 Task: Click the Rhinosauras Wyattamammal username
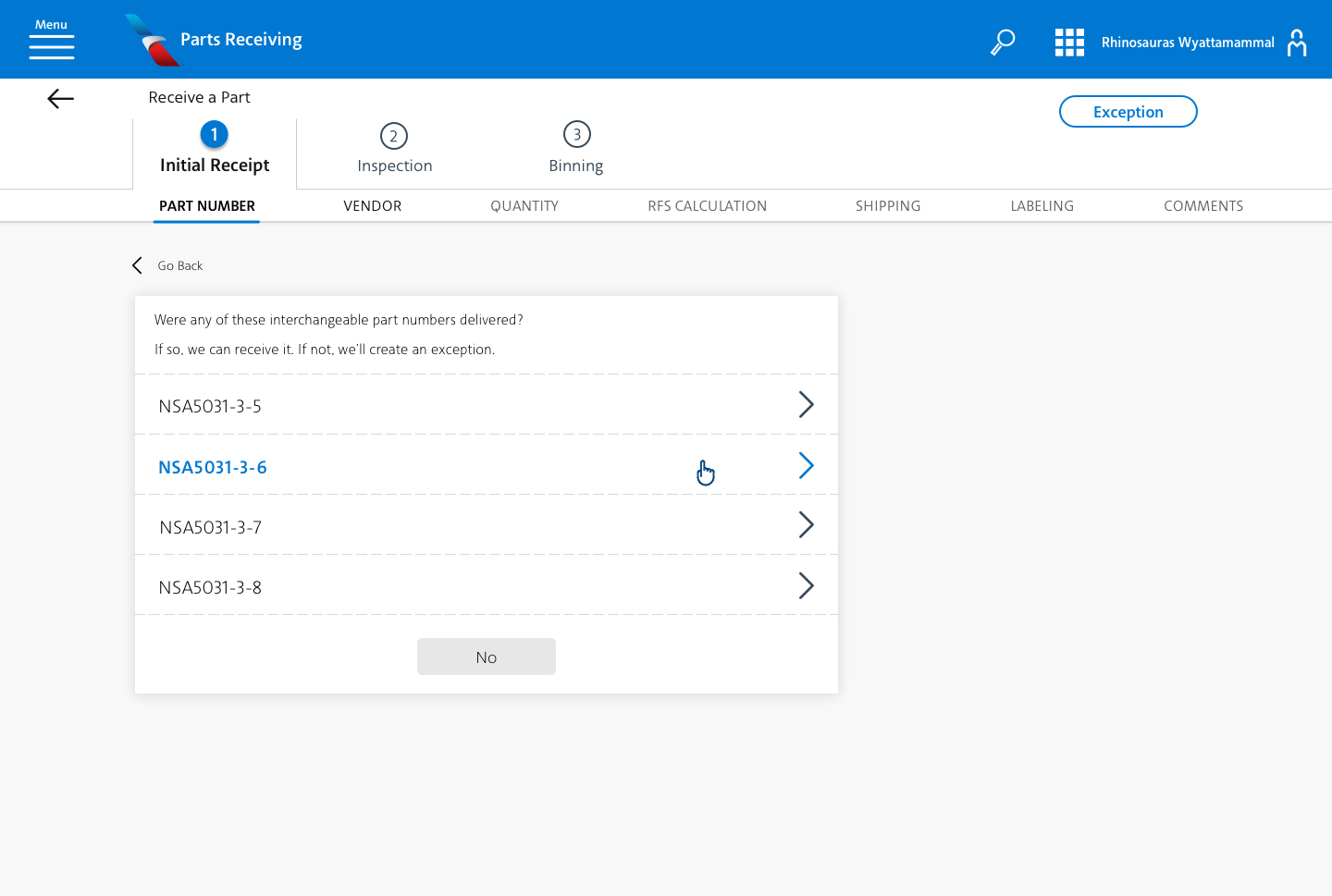coord(1188,43)
